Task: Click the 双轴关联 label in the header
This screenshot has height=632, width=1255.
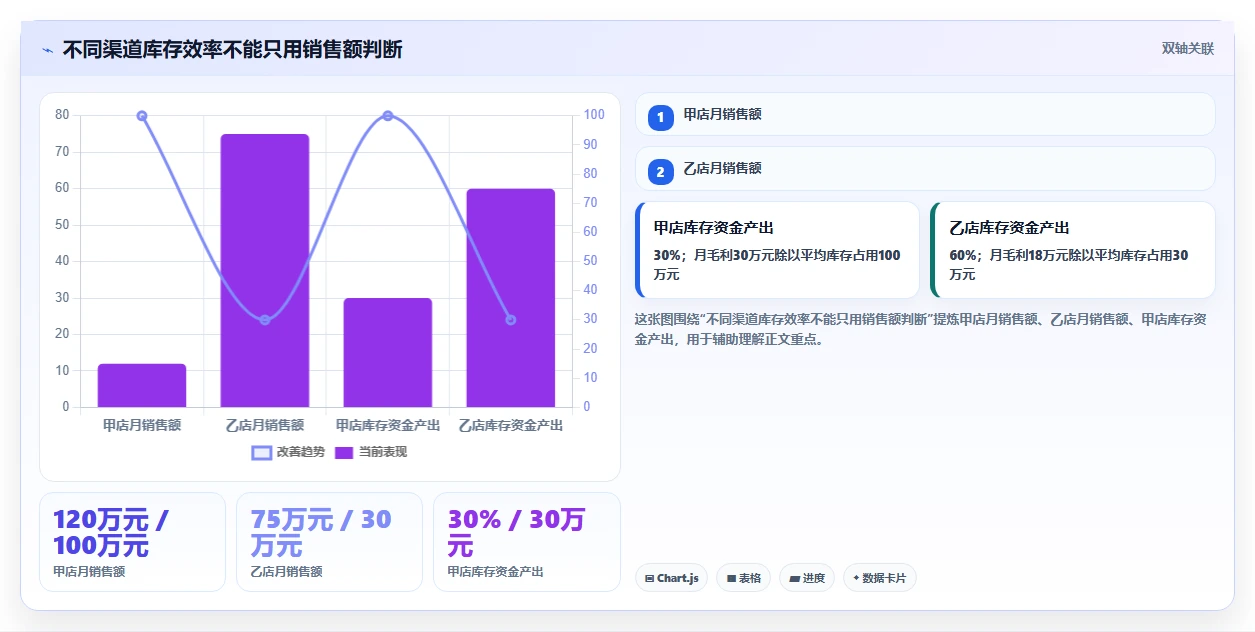Action: pyautogui.click(x=1188, y=49)
